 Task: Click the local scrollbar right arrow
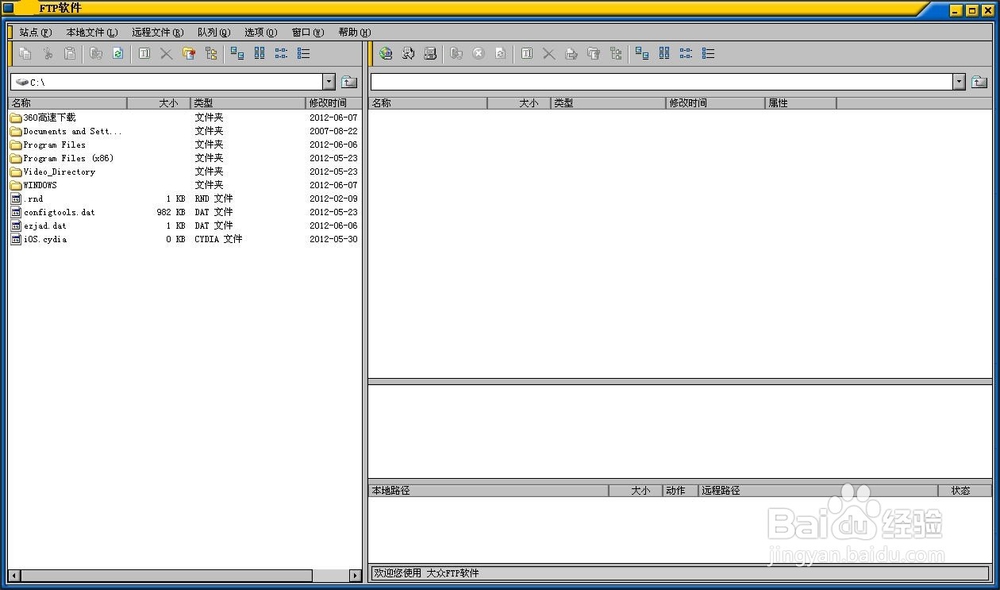click(355, 575)
